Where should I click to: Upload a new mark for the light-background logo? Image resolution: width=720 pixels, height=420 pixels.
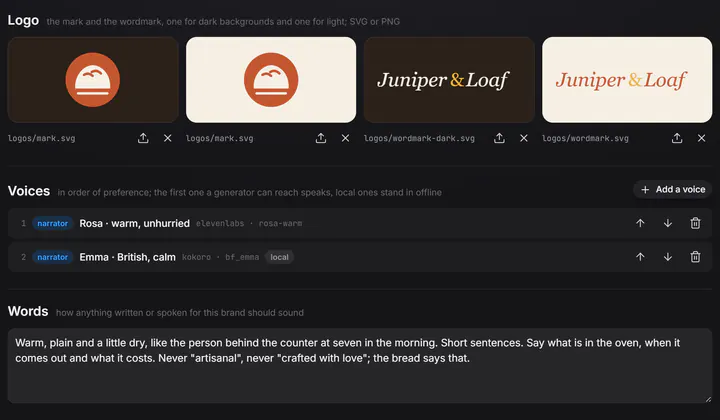(x=321, y=138)
